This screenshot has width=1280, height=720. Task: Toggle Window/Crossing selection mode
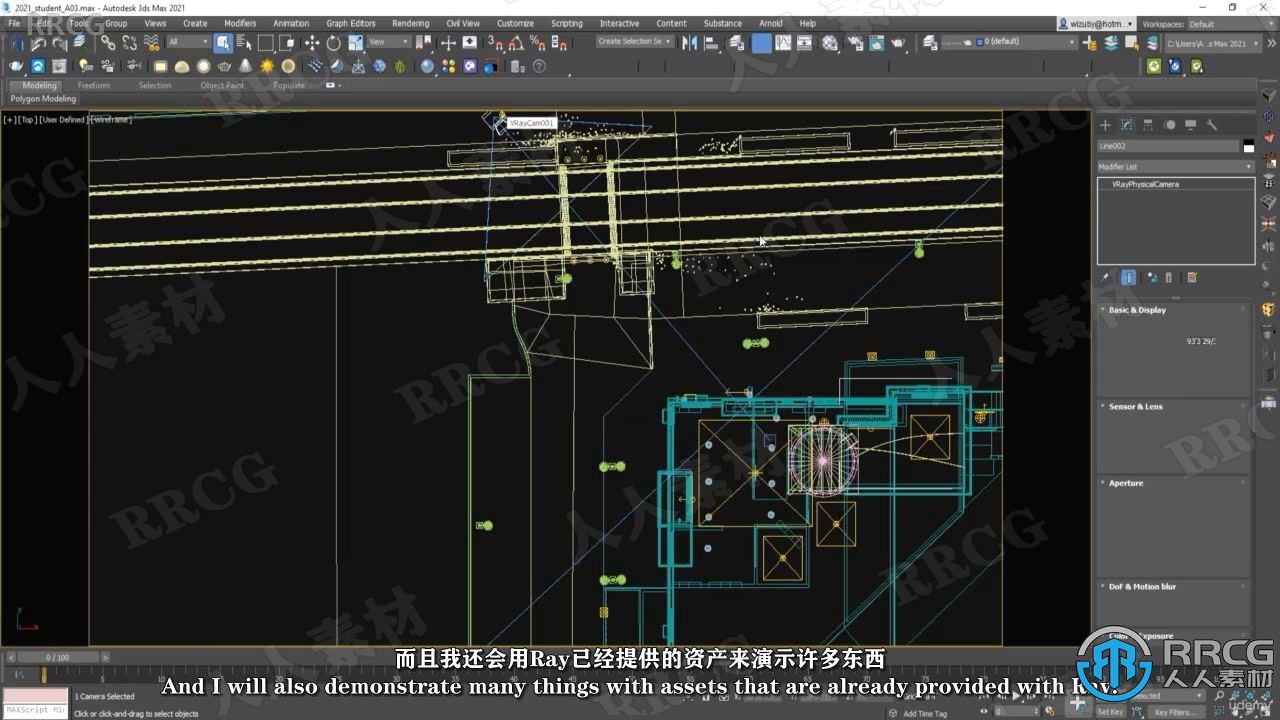[288, 43]
